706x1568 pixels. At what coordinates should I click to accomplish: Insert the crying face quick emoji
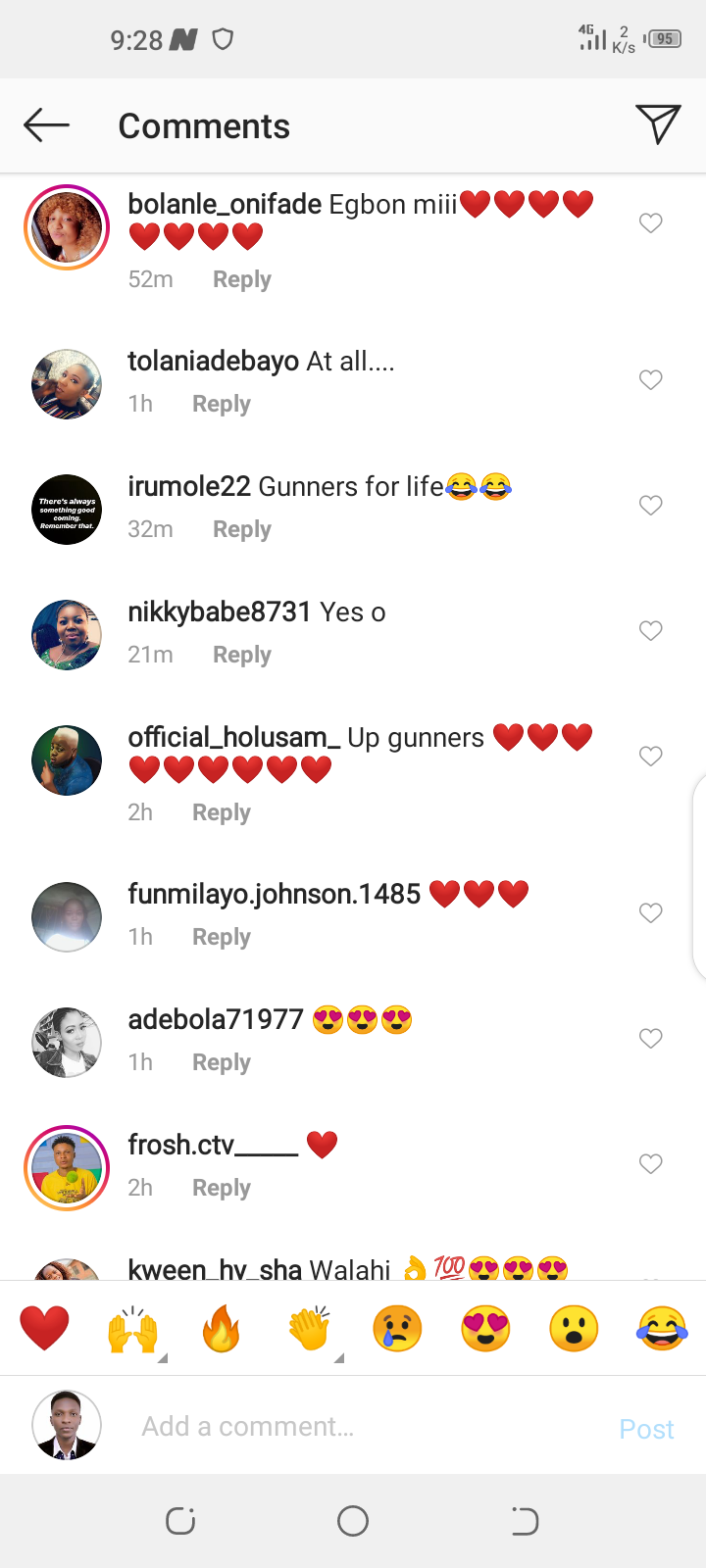coord(397,1329)
